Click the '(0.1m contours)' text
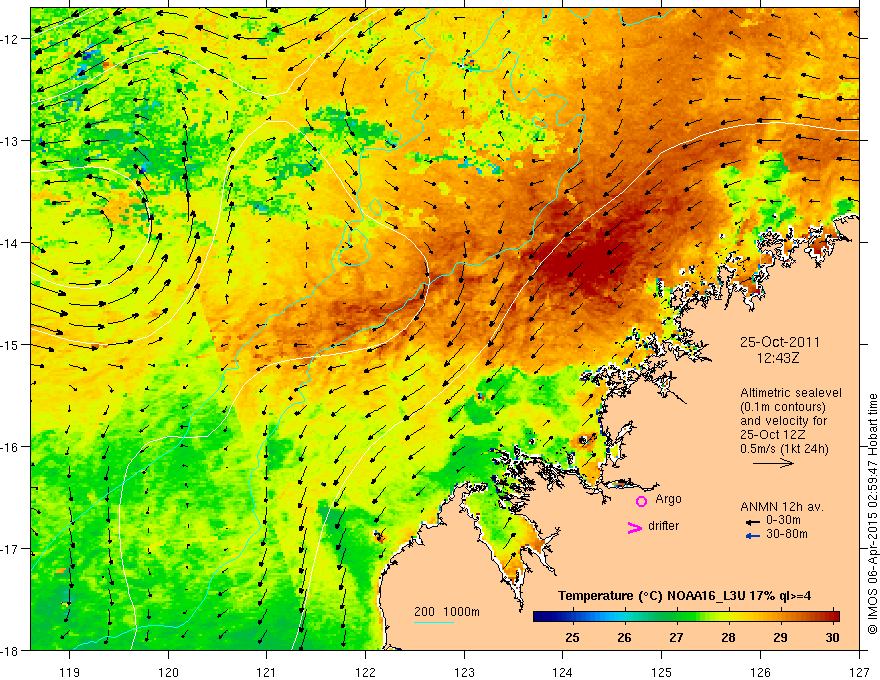Screen dimensions: 880x680 (x=783, y=407)
